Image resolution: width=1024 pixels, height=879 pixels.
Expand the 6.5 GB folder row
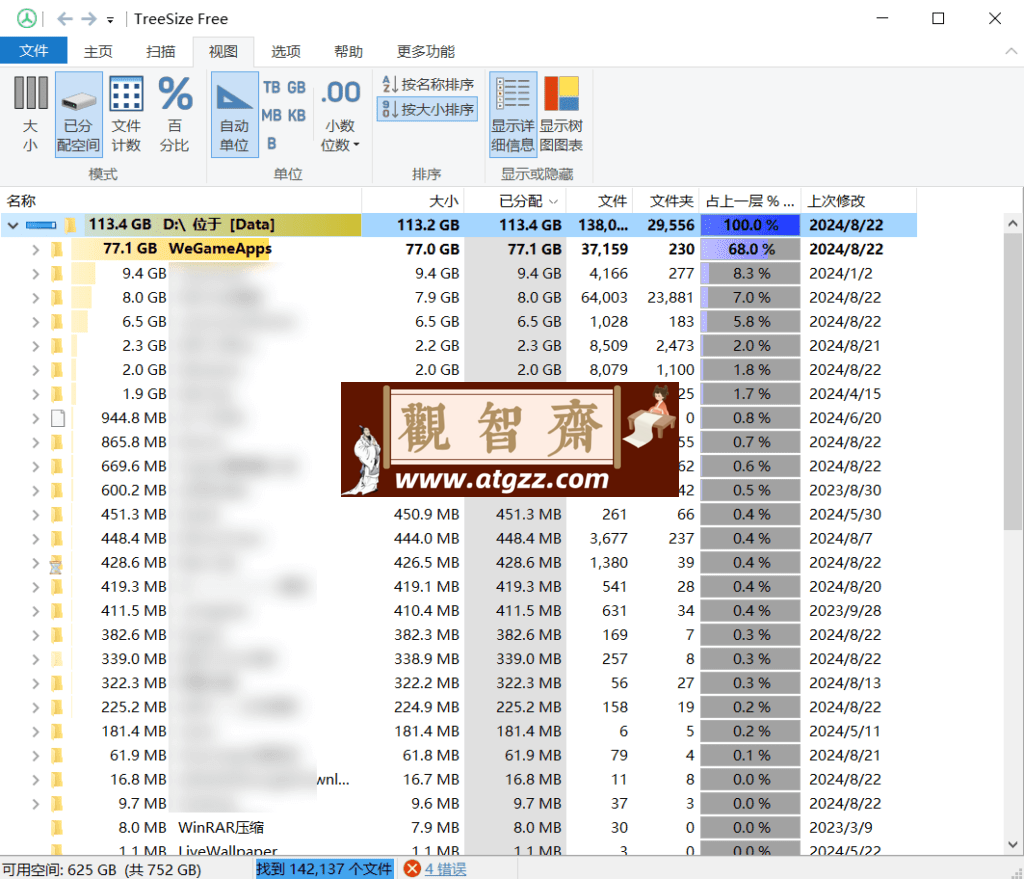pyautogui.click(x=35, y=322)
